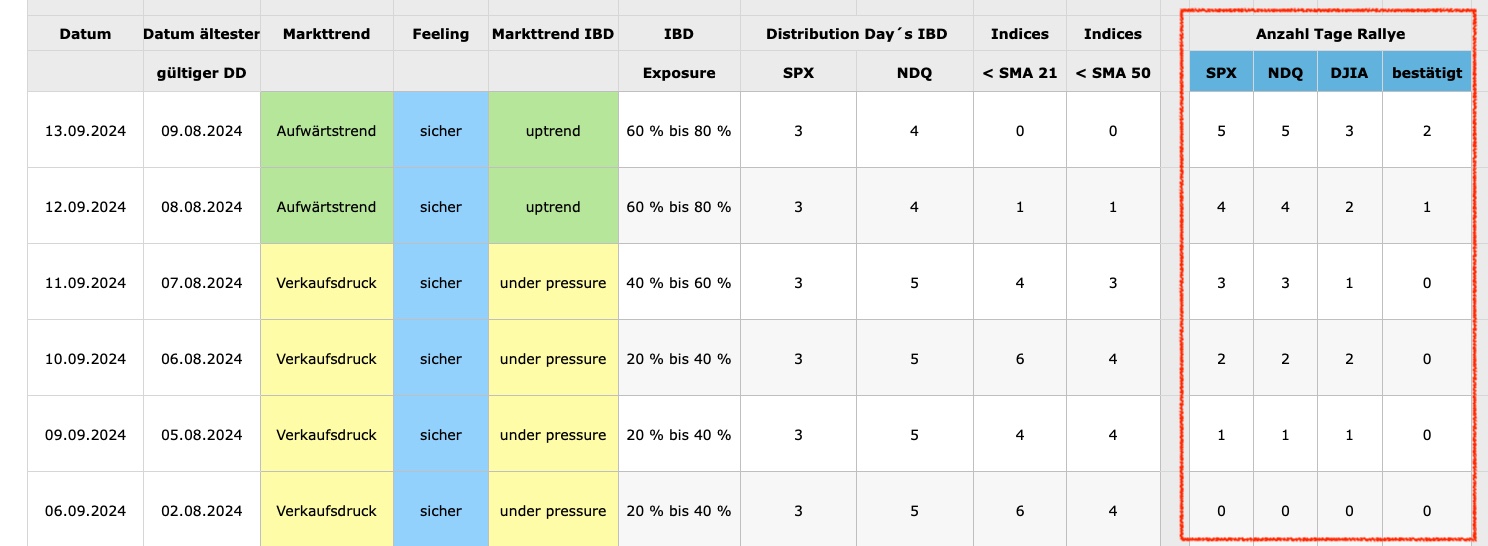The width and height of the screenshot is (1488, 546).
Task: Select the date cell 13.09.2024
Action: (85, 131)
